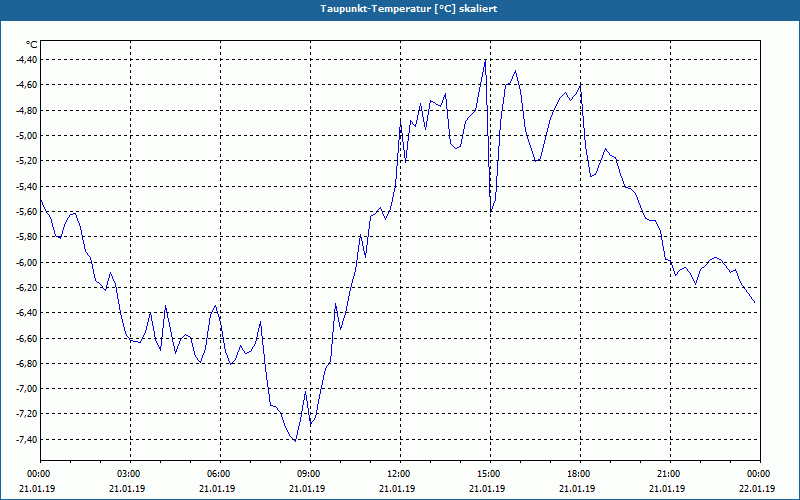Pick the -6,40 y-axis value
Image resolution: width=800 pixels, height=500 pixels.
click(26, 313)
